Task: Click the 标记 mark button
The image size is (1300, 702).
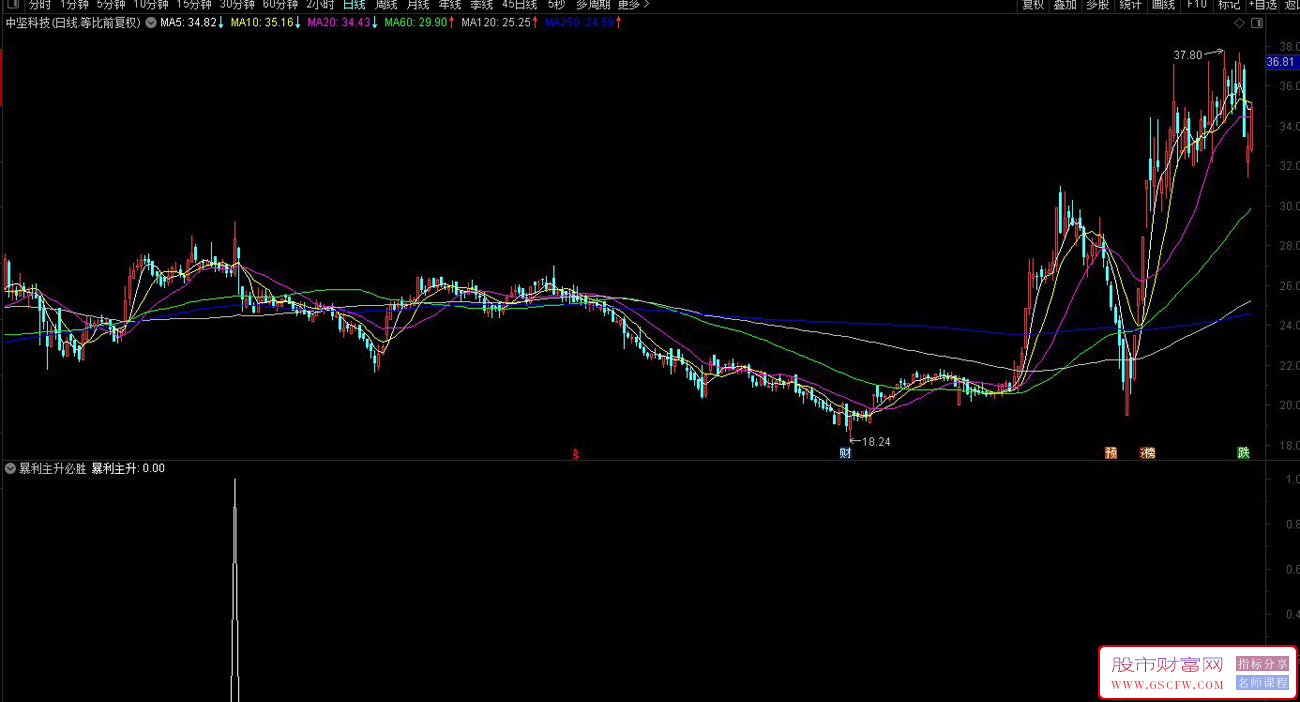Action: pos(1229,4)
